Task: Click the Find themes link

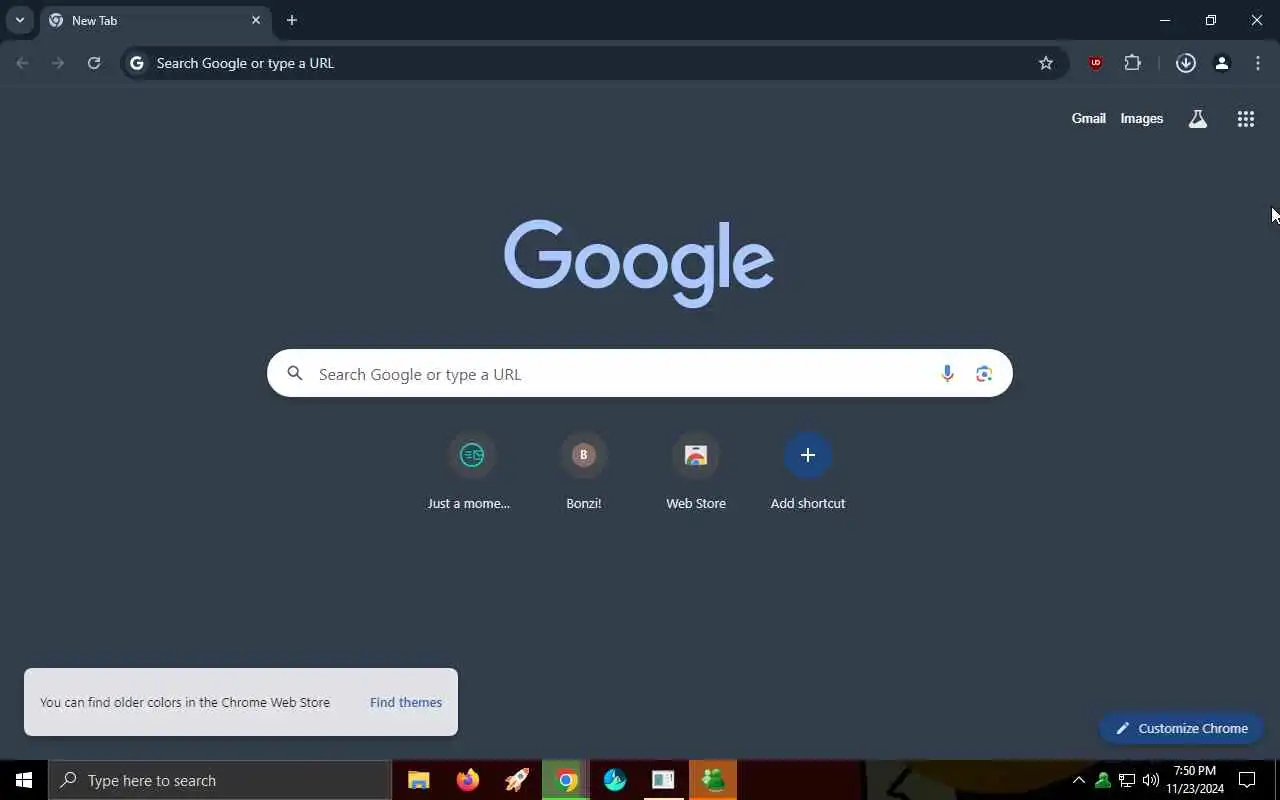Action: click(406, 702)
